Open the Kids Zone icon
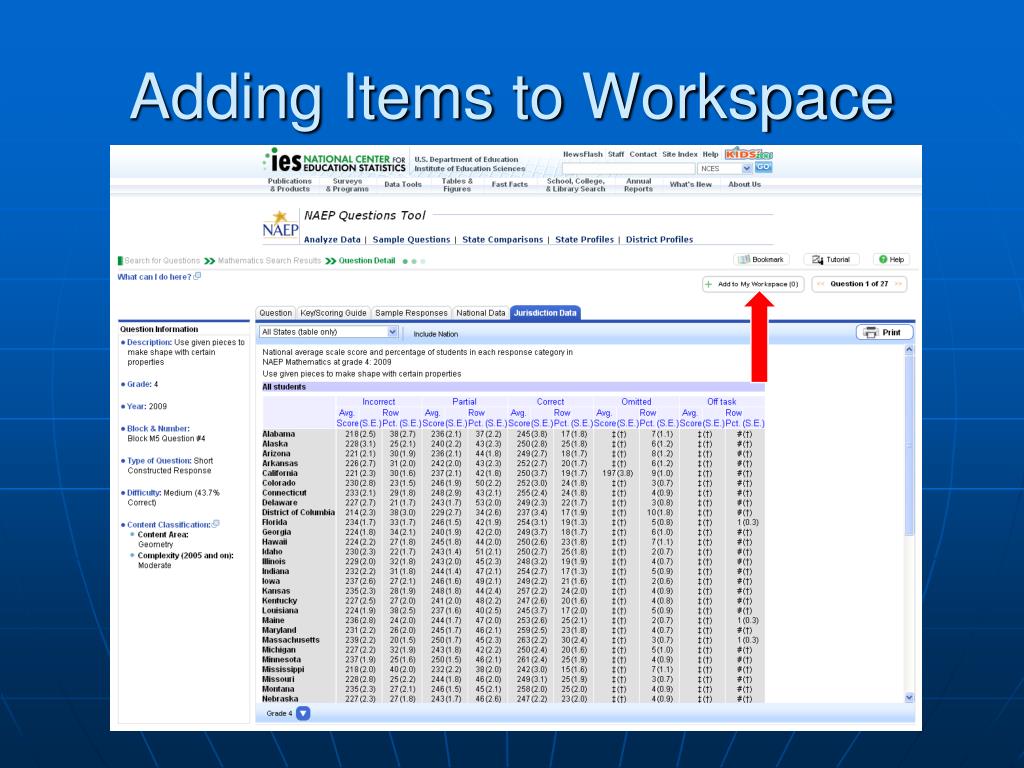1024x768 pixels. pyautogui.click(x=748, y=154)
